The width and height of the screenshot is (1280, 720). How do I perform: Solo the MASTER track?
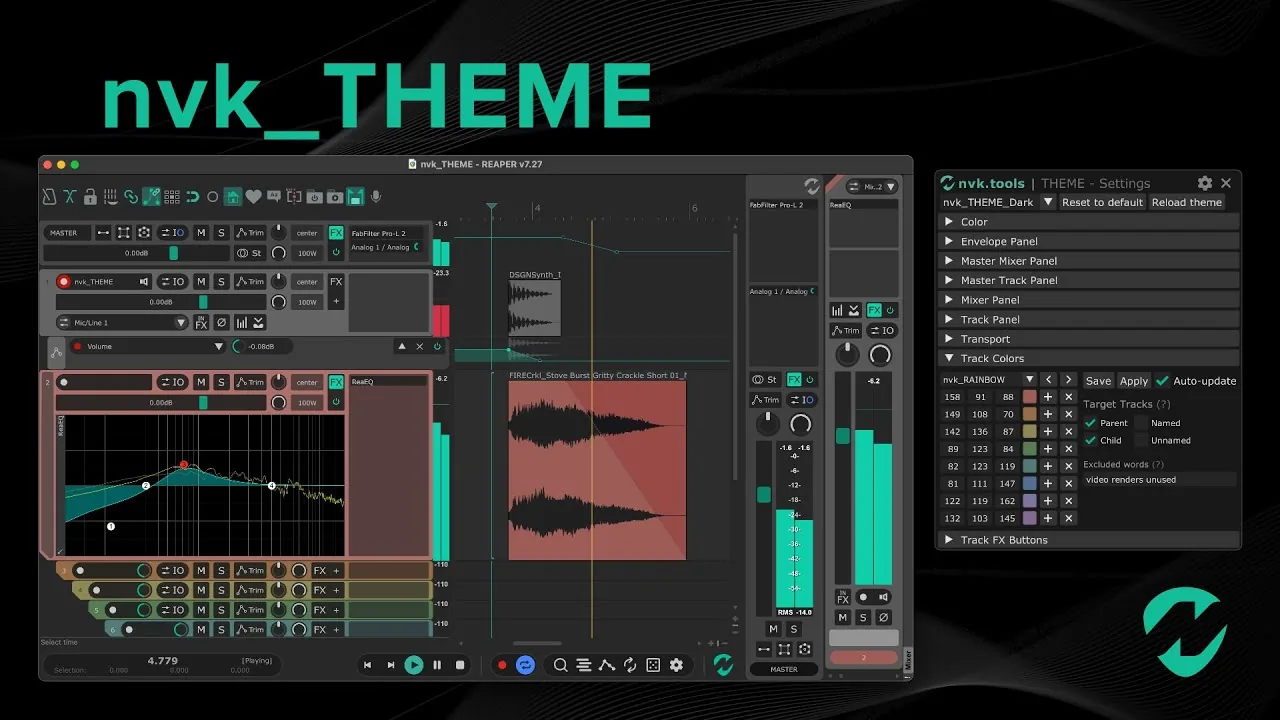coord(221,233)
